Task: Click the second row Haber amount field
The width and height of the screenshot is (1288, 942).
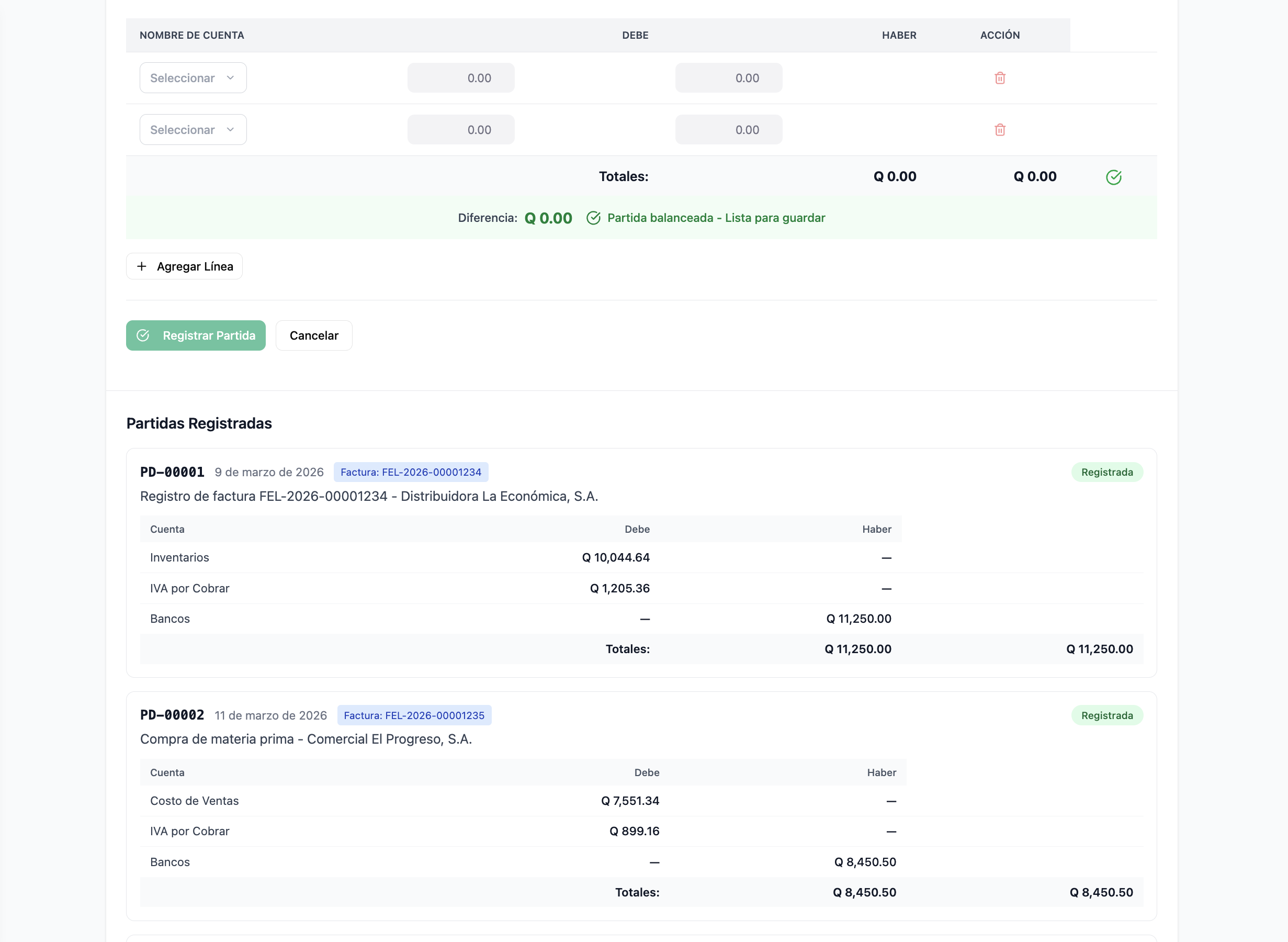Action: click(x=729, y=129)
